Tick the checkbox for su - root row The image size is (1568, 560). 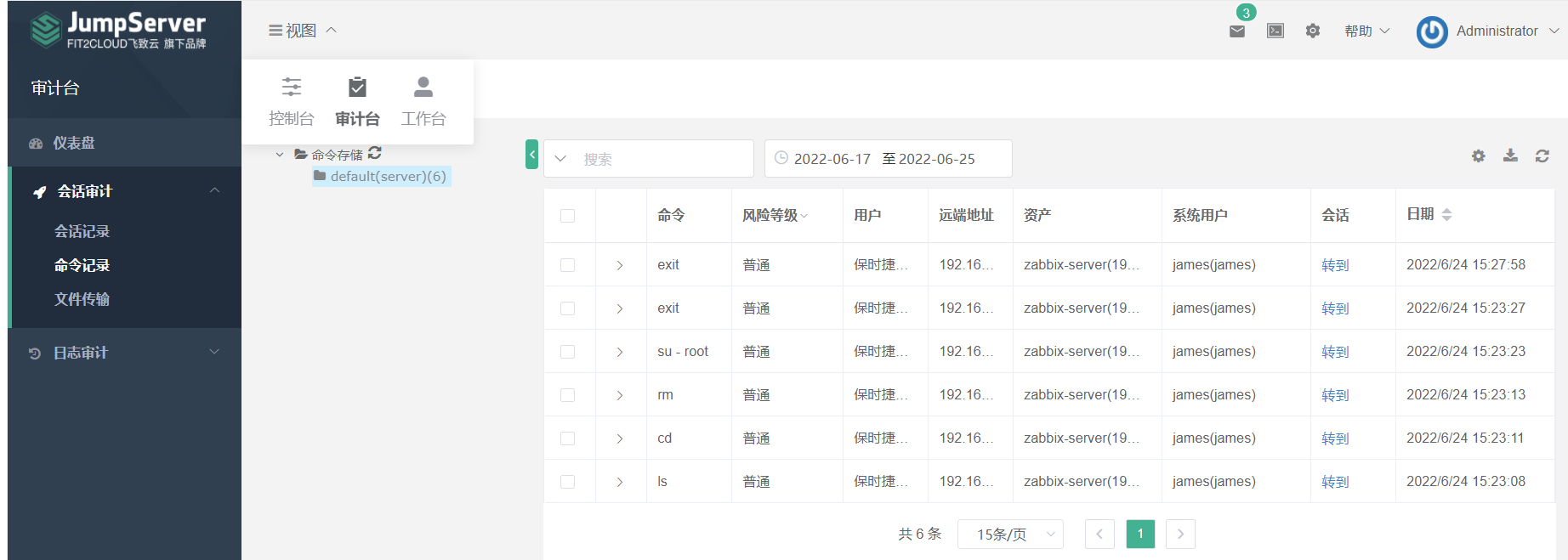pos(568,352)
